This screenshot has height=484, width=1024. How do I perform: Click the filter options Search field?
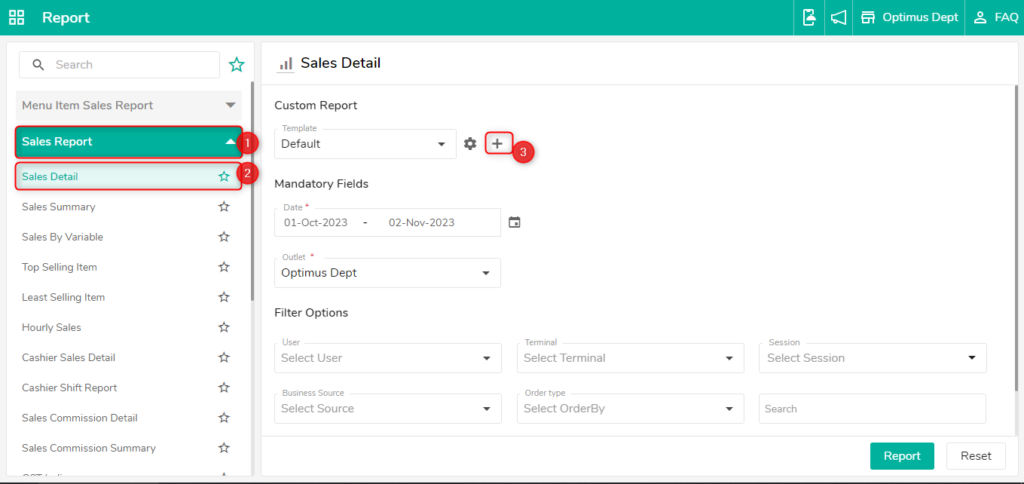click(872, 408)
